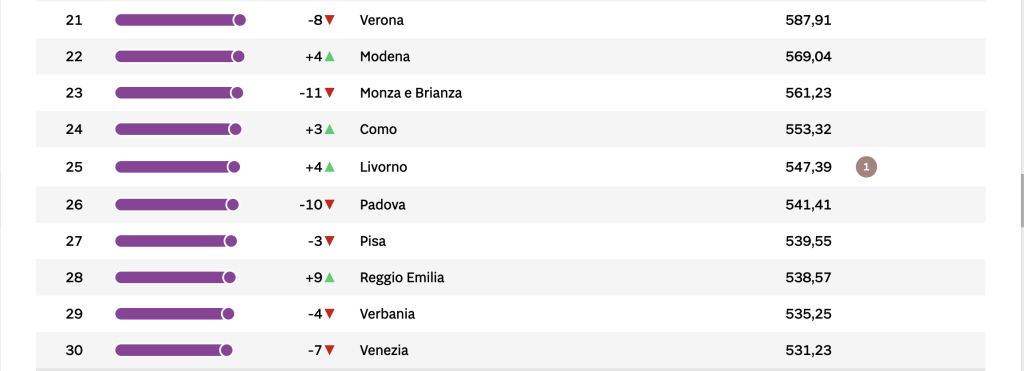The width and height of the screenshot is (1024, 371).
Task: Click the green up arrow beside Como
Action: (x=330, y=129)
